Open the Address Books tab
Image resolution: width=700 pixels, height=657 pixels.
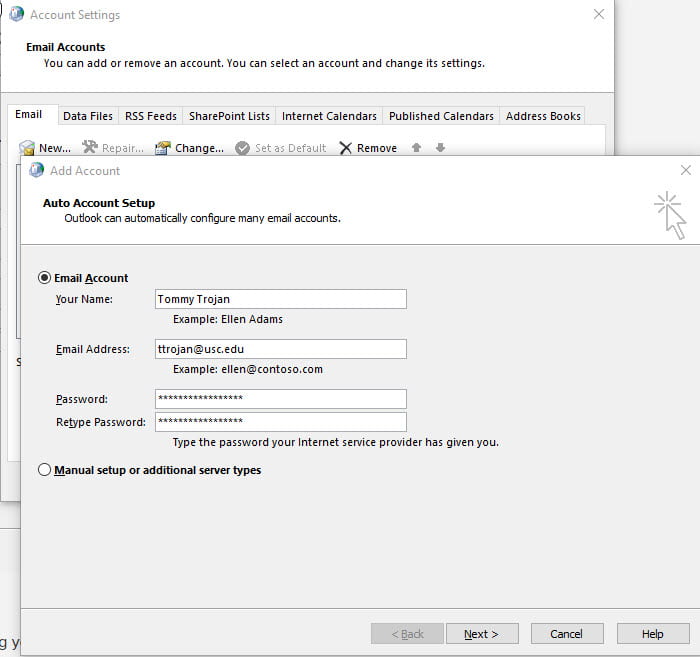(x=543, y=116)
